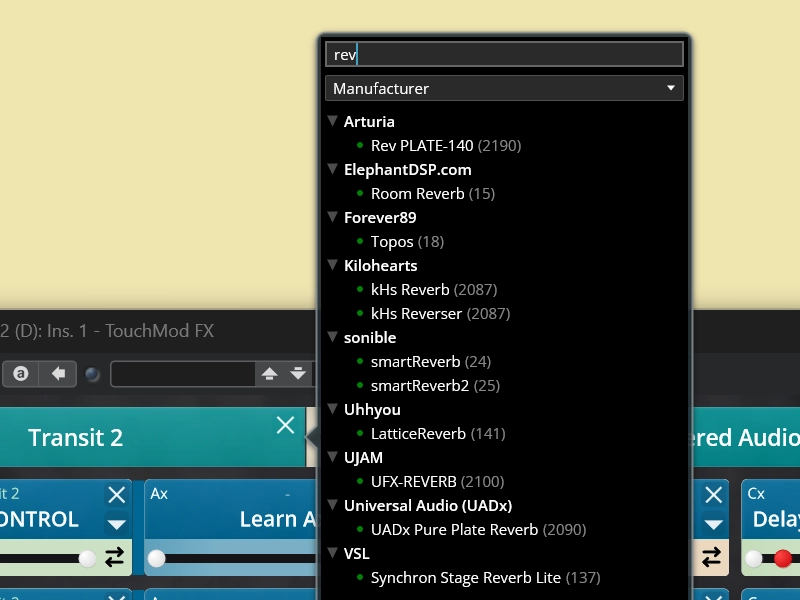
Task: Collapse the UJAM group
Action: click(x=333, y=457)
